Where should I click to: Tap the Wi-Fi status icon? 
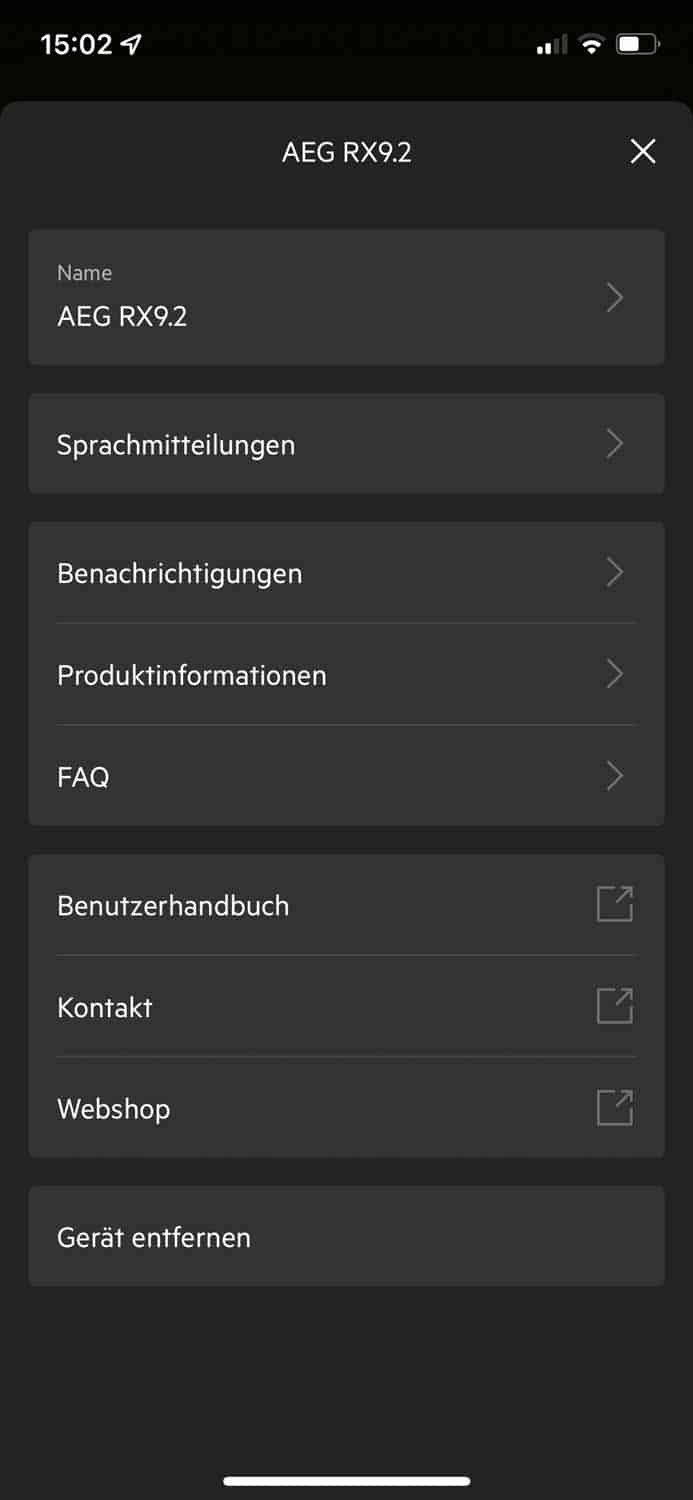(x=592, y=44)
